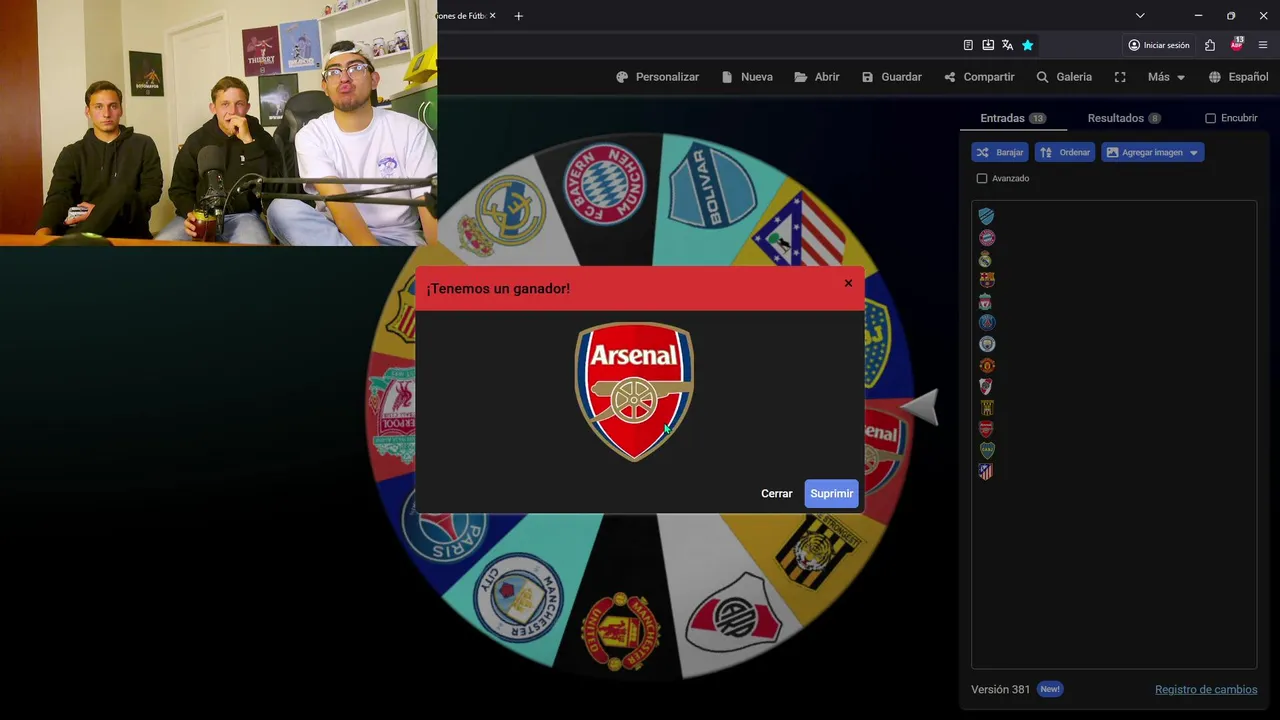Select the Atletico Madrid crest in entries list
The image size is (1280, 720).
tap(986, 471)
